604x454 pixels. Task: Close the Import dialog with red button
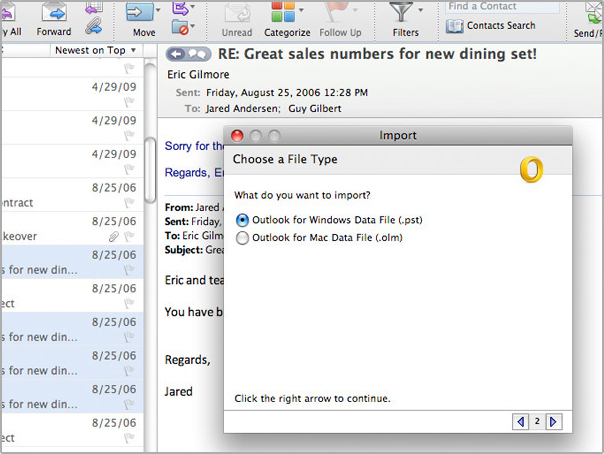tap(237, 136)
